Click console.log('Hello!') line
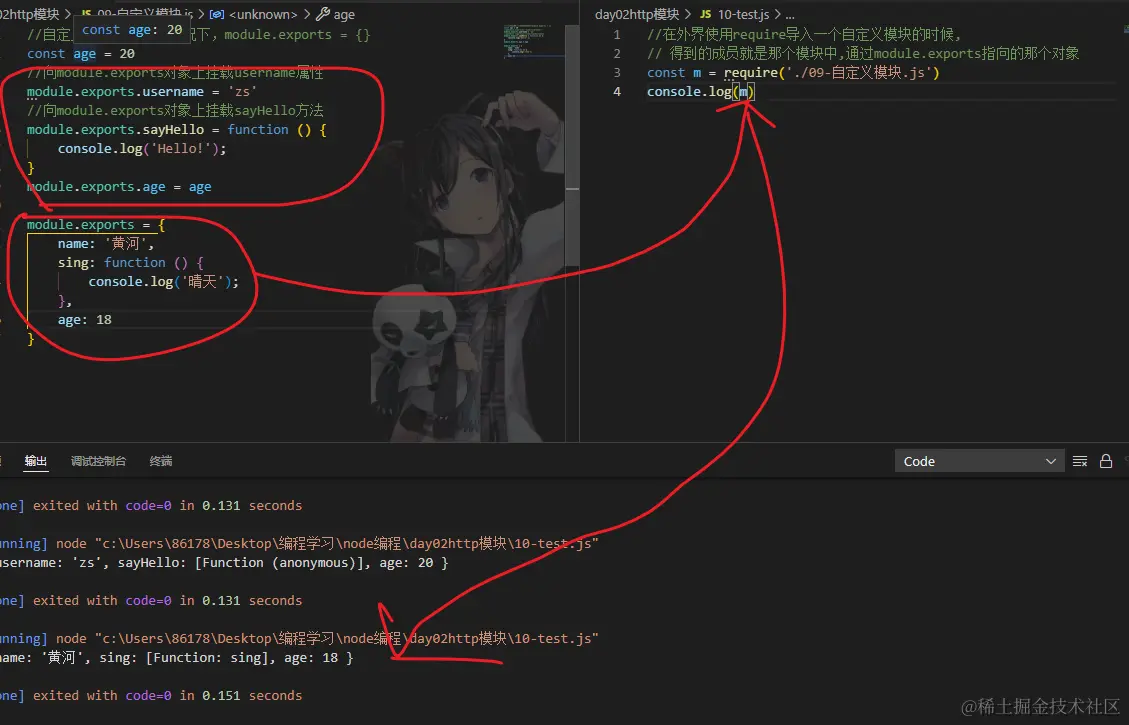This screenshot has height=725, width=1129. tap(142, 148)
